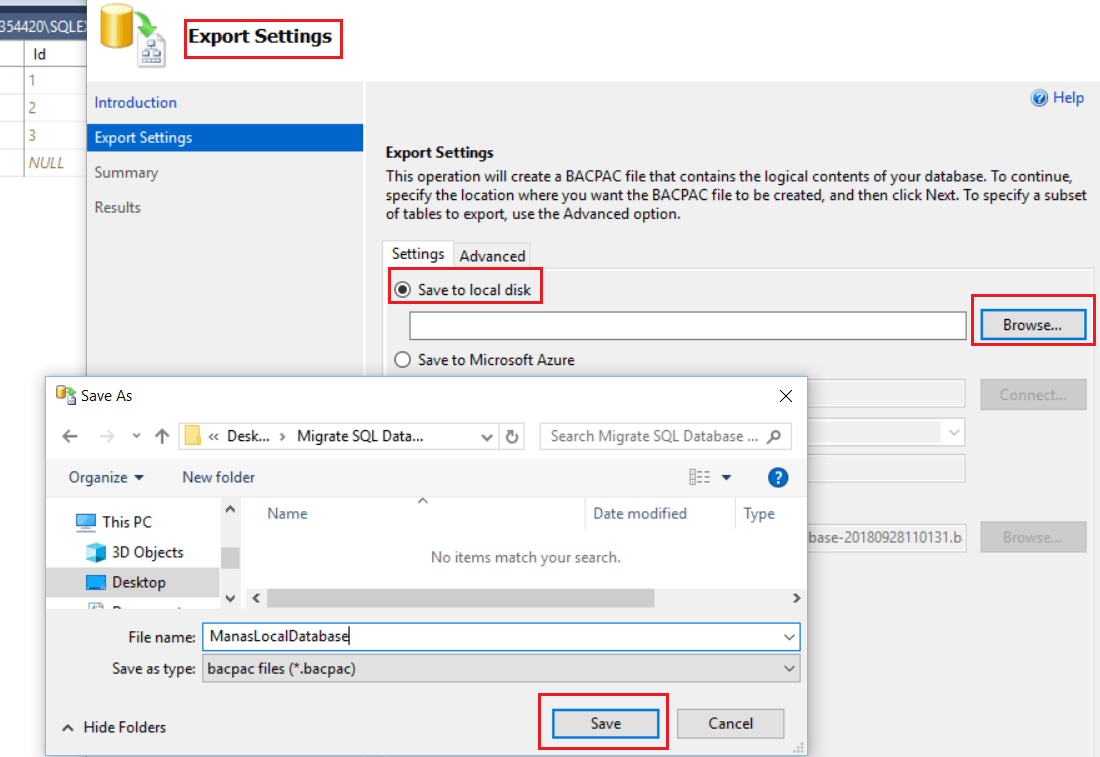Change the file list view layout
The width and height of the screenshot is (1100, 757).
point(699,477)
